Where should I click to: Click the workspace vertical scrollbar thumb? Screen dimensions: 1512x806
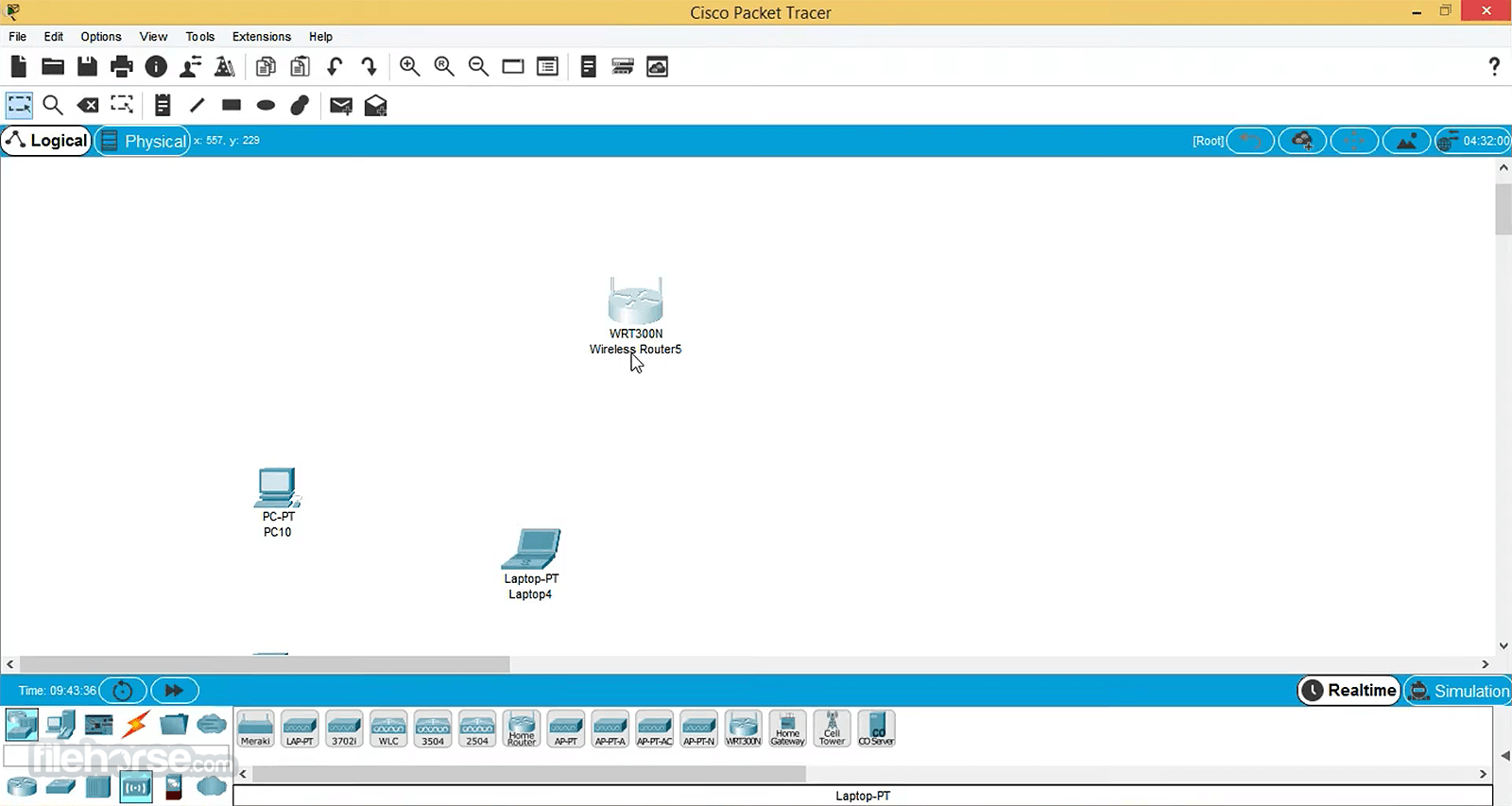click(1503, 209)
